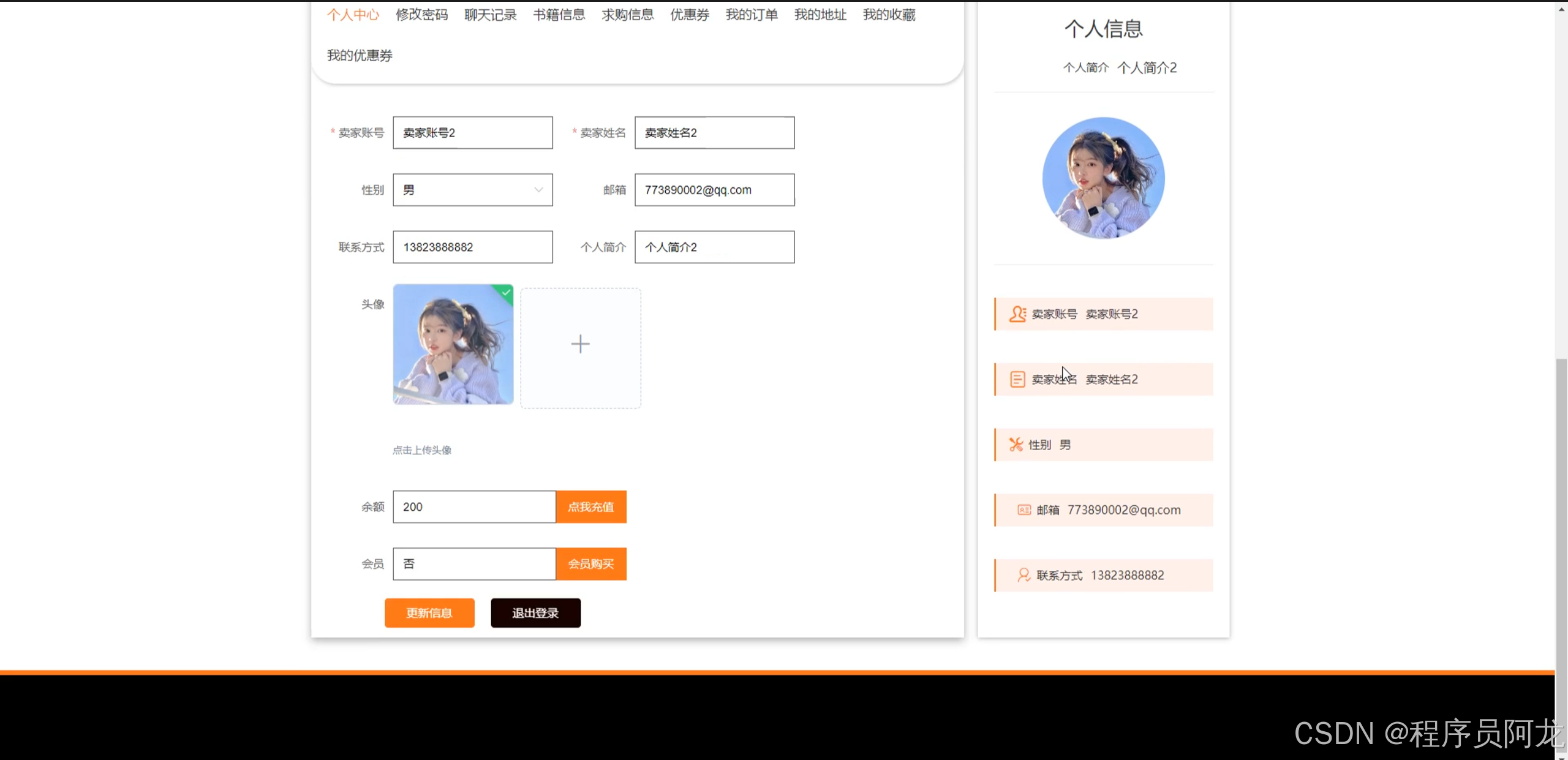Open the 修改密码 tab
Viewport: 1568px width, 760px height.
coord(421,15)
